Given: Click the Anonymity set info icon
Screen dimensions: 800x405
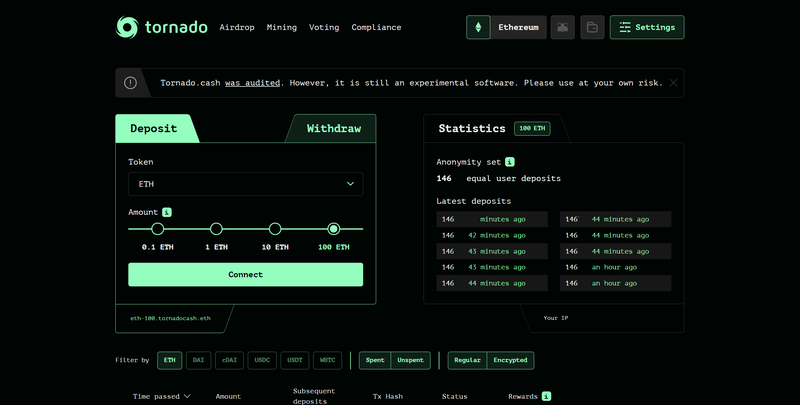Looking at the screenshot, I should tap(509, 161).
